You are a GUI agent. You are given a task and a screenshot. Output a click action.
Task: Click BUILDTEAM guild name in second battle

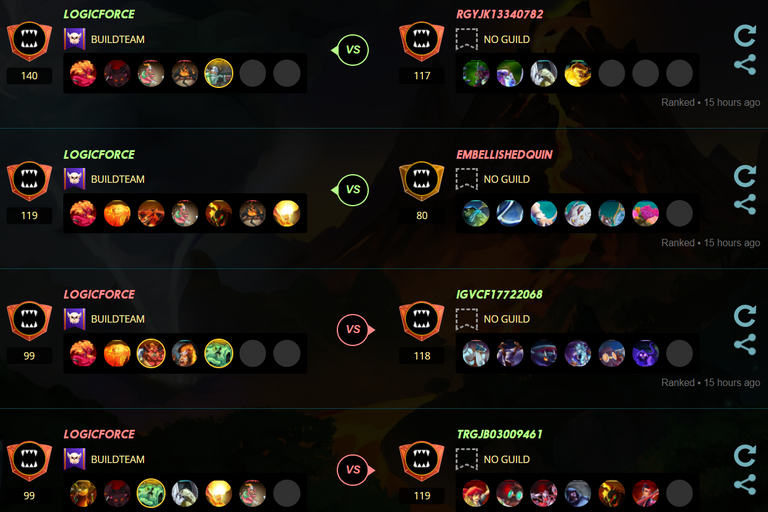tap(118, 179)
